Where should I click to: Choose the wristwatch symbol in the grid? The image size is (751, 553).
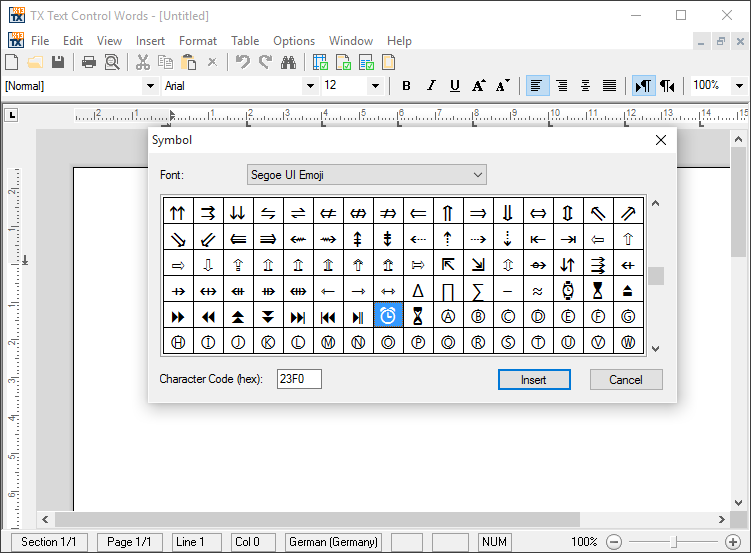point(568,291)
